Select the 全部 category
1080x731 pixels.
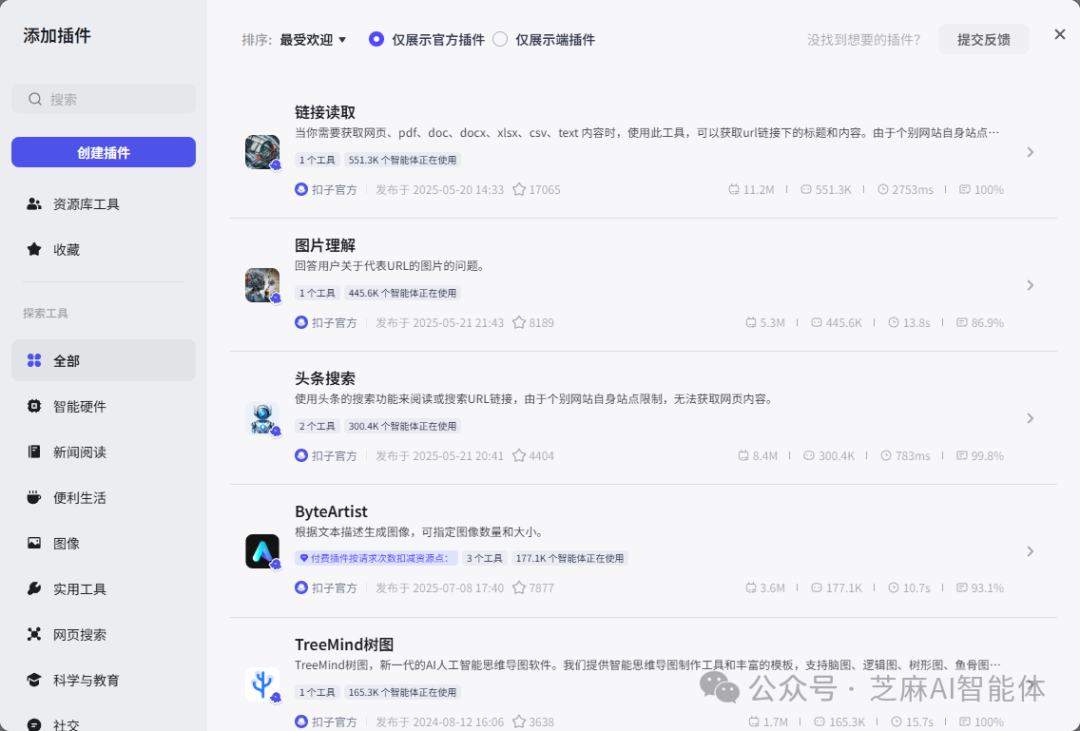[x=103, y=360]
